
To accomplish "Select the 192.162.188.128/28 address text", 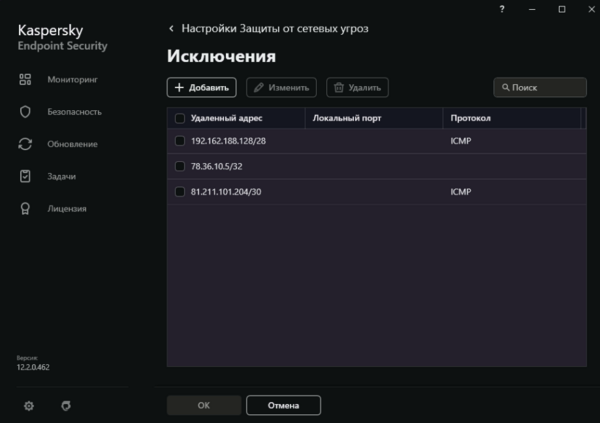I will coord(228,141).
